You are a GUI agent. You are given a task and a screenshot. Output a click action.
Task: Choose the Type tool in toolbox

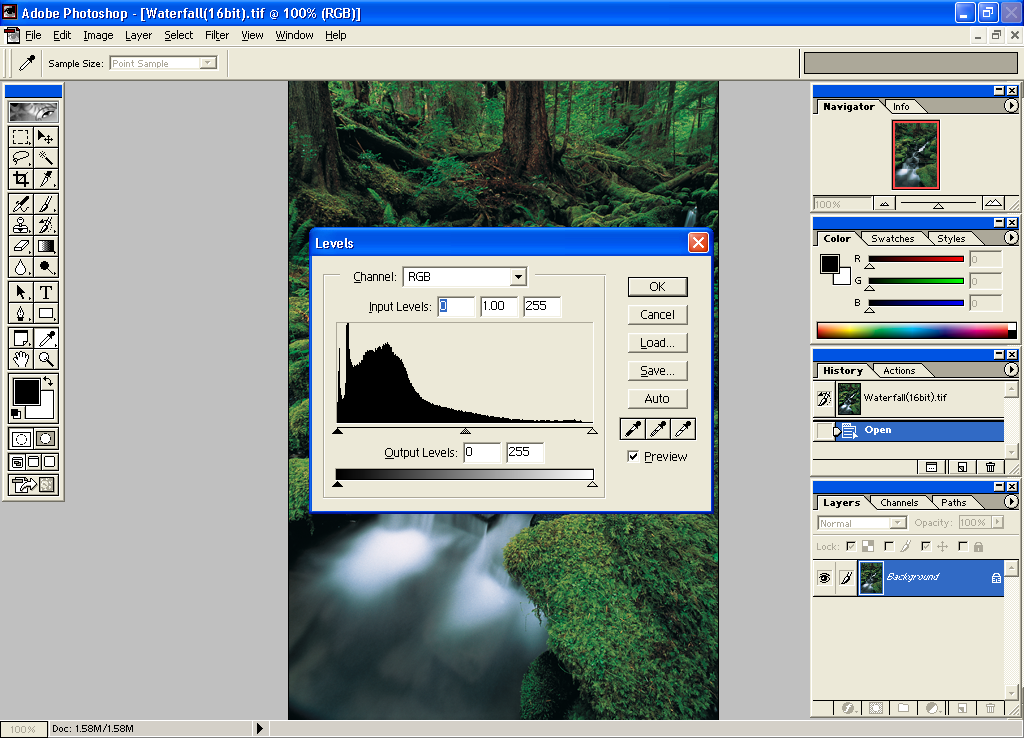point(46,292)
